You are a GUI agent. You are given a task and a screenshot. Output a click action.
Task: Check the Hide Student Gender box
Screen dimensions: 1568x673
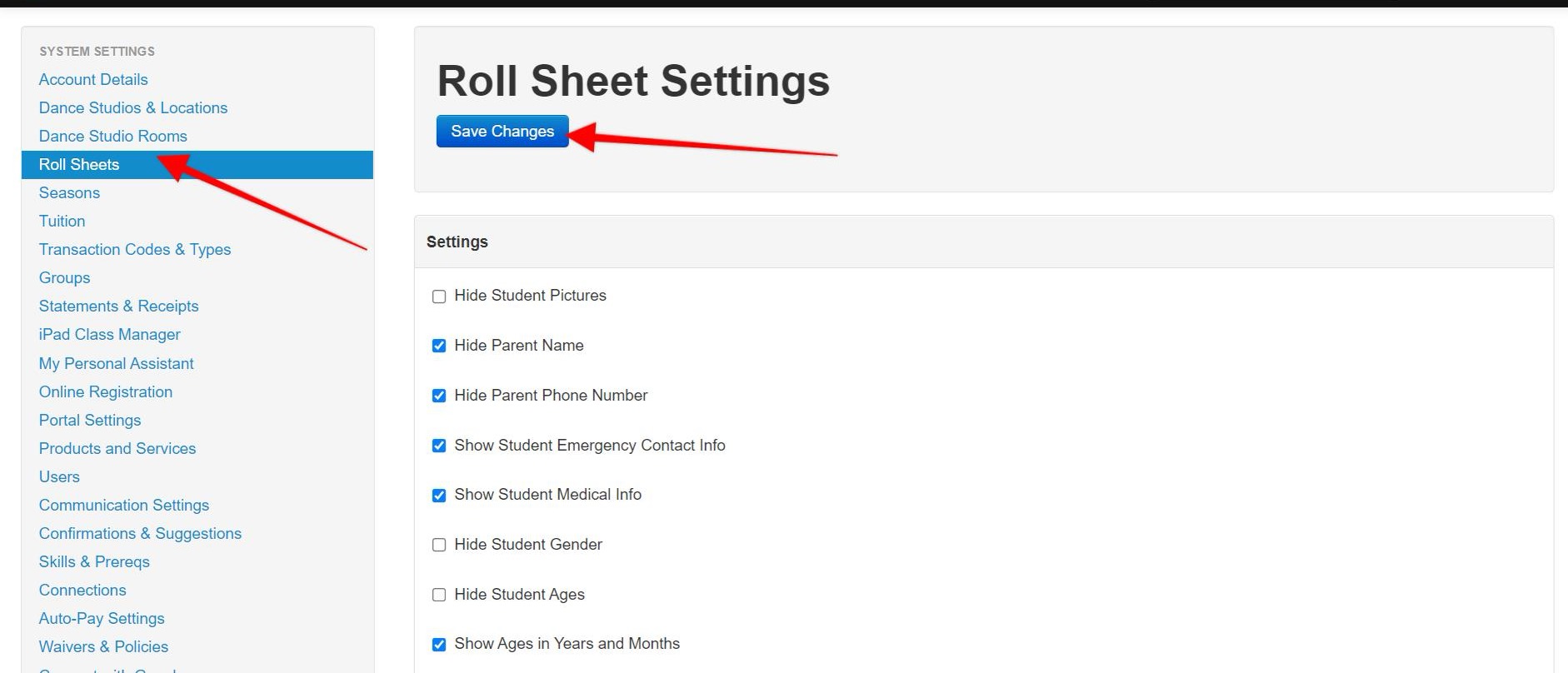(x=439, y=545)
